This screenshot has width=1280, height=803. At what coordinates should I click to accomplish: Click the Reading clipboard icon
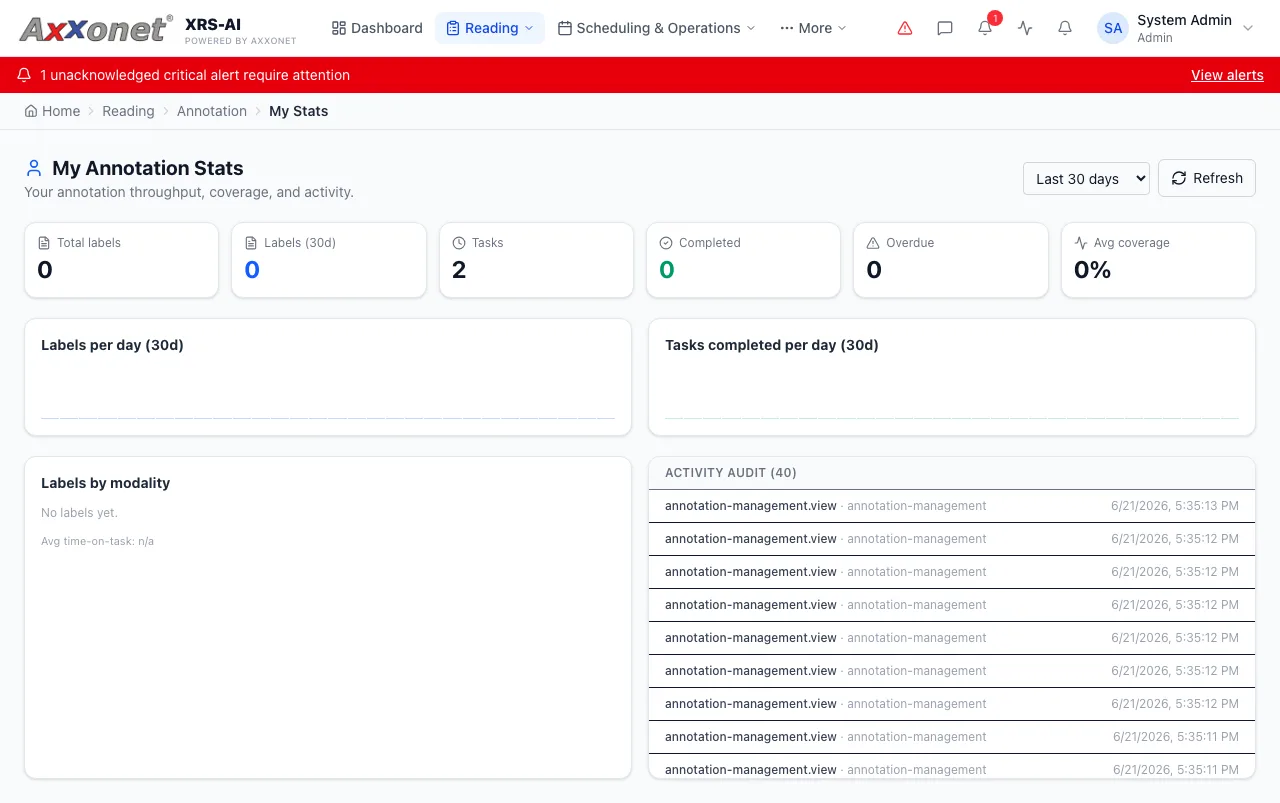tap(453, 28)
